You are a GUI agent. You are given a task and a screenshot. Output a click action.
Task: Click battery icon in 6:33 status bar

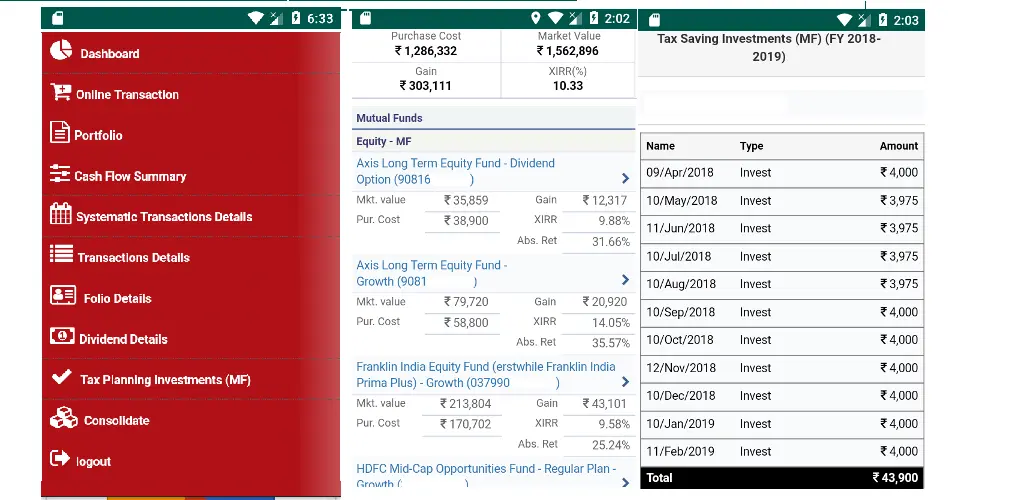pyautogui.click(x=296, y=18)
